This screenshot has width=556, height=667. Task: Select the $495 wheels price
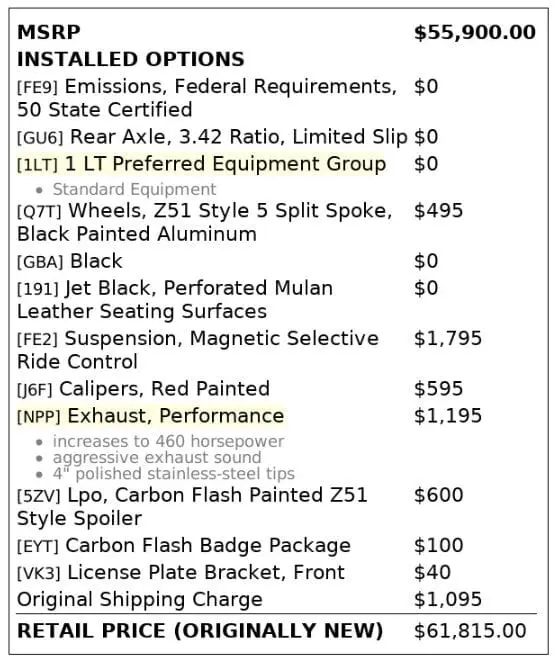pos(439,211)
